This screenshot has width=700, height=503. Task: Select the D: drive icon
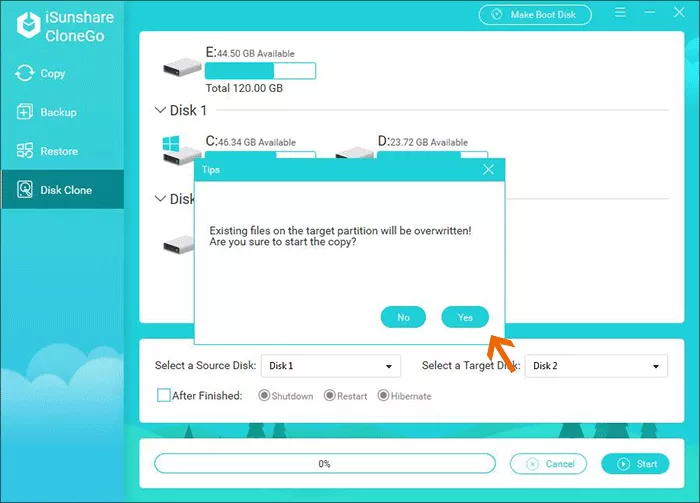click(x=354, y=153)
